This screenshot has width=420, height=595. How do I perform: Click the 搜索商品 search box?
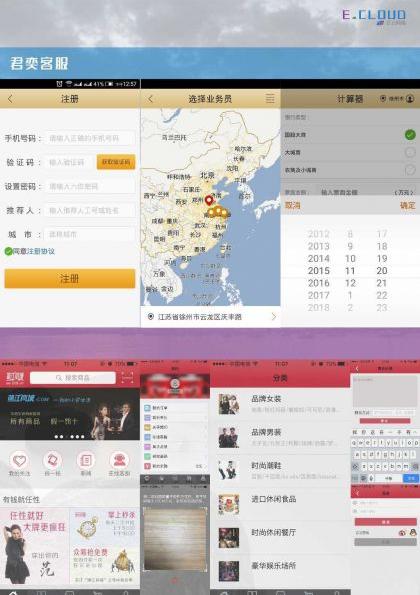[73, 378]
